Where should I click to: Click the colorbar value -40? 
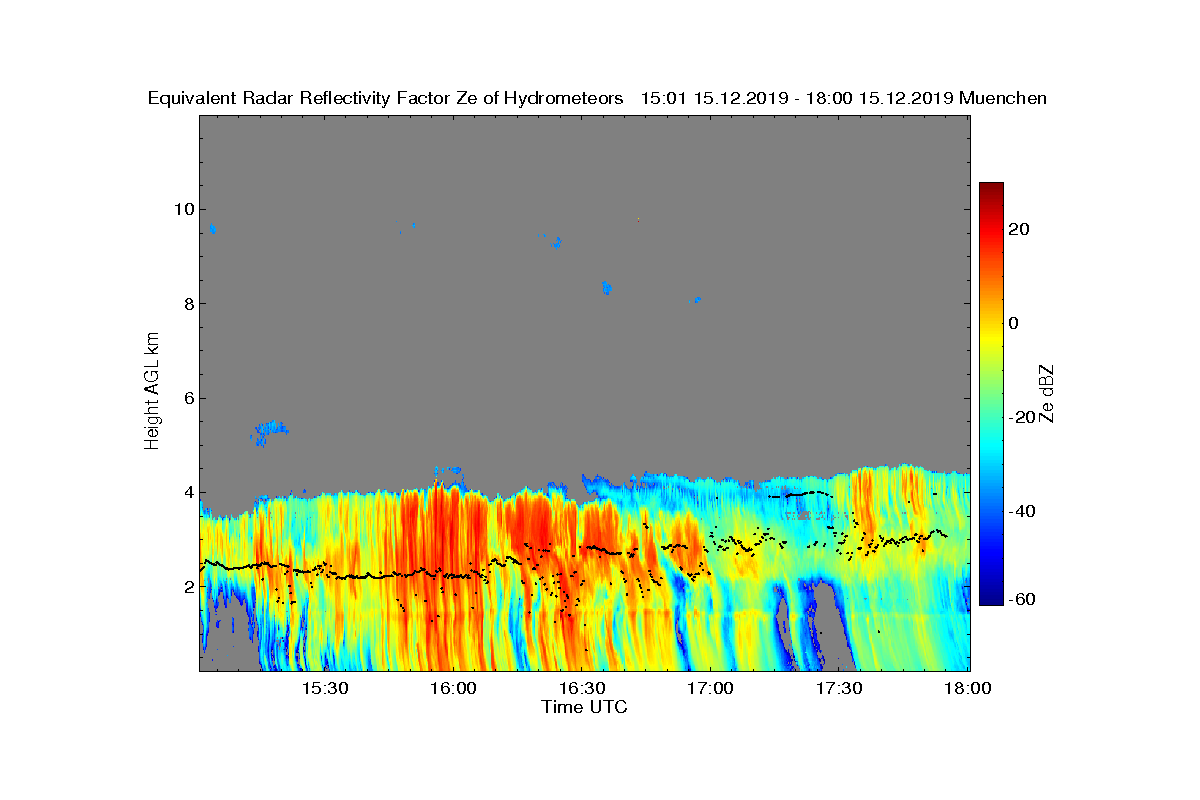coord(1020,511)
